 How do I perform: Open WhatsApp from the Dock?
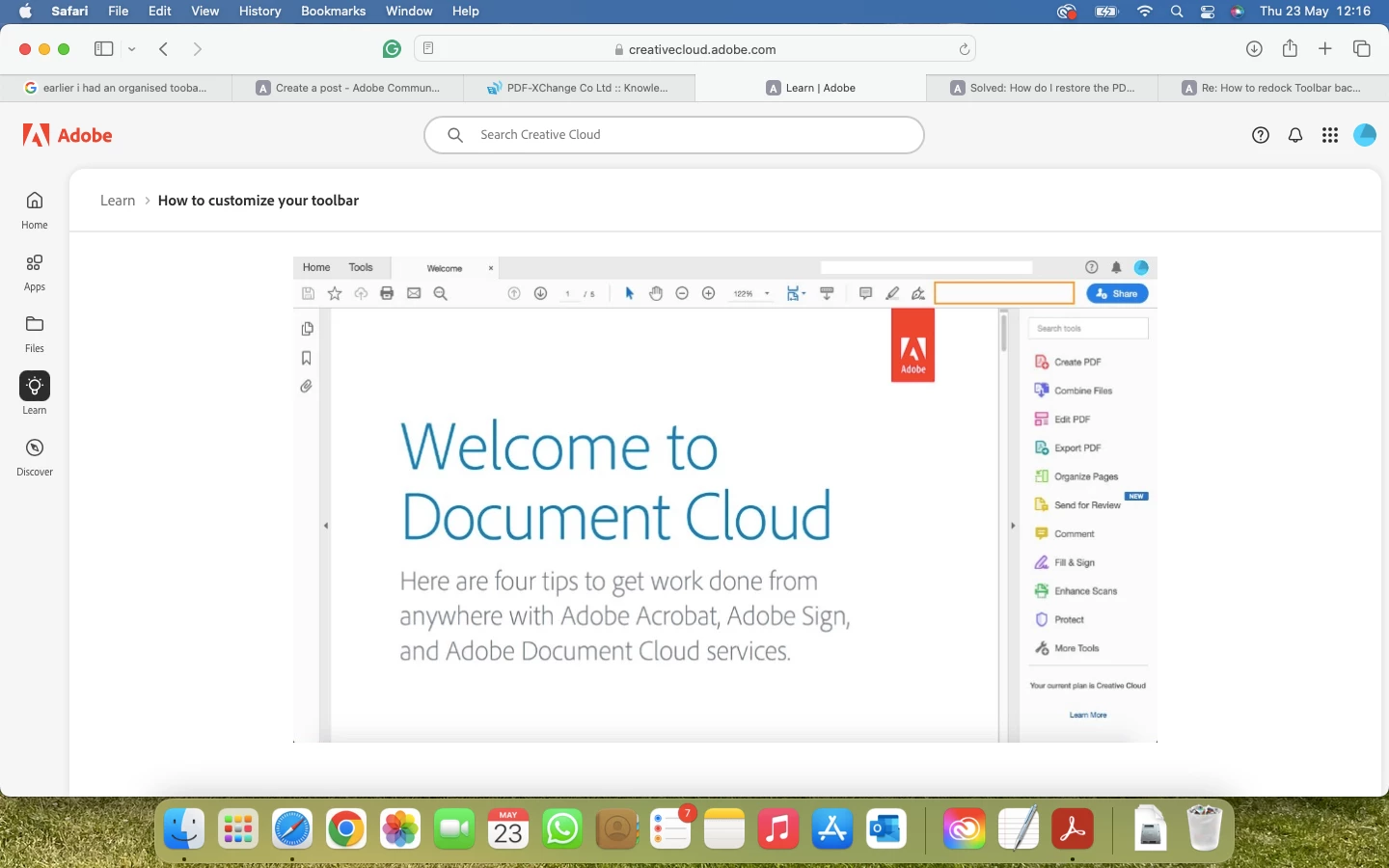pyautogui.click(x=562, y=827)
